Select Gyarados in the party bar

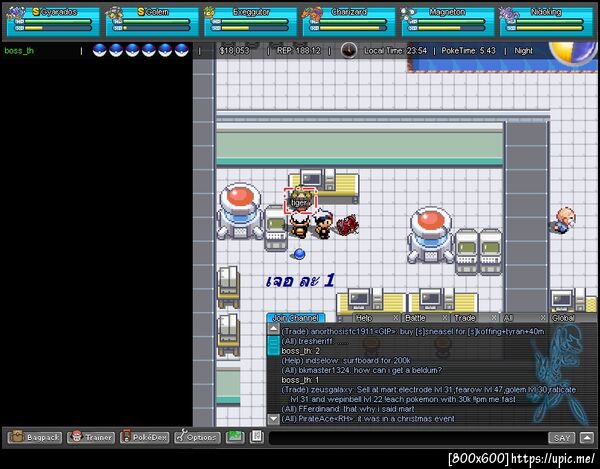pos(53,21)
